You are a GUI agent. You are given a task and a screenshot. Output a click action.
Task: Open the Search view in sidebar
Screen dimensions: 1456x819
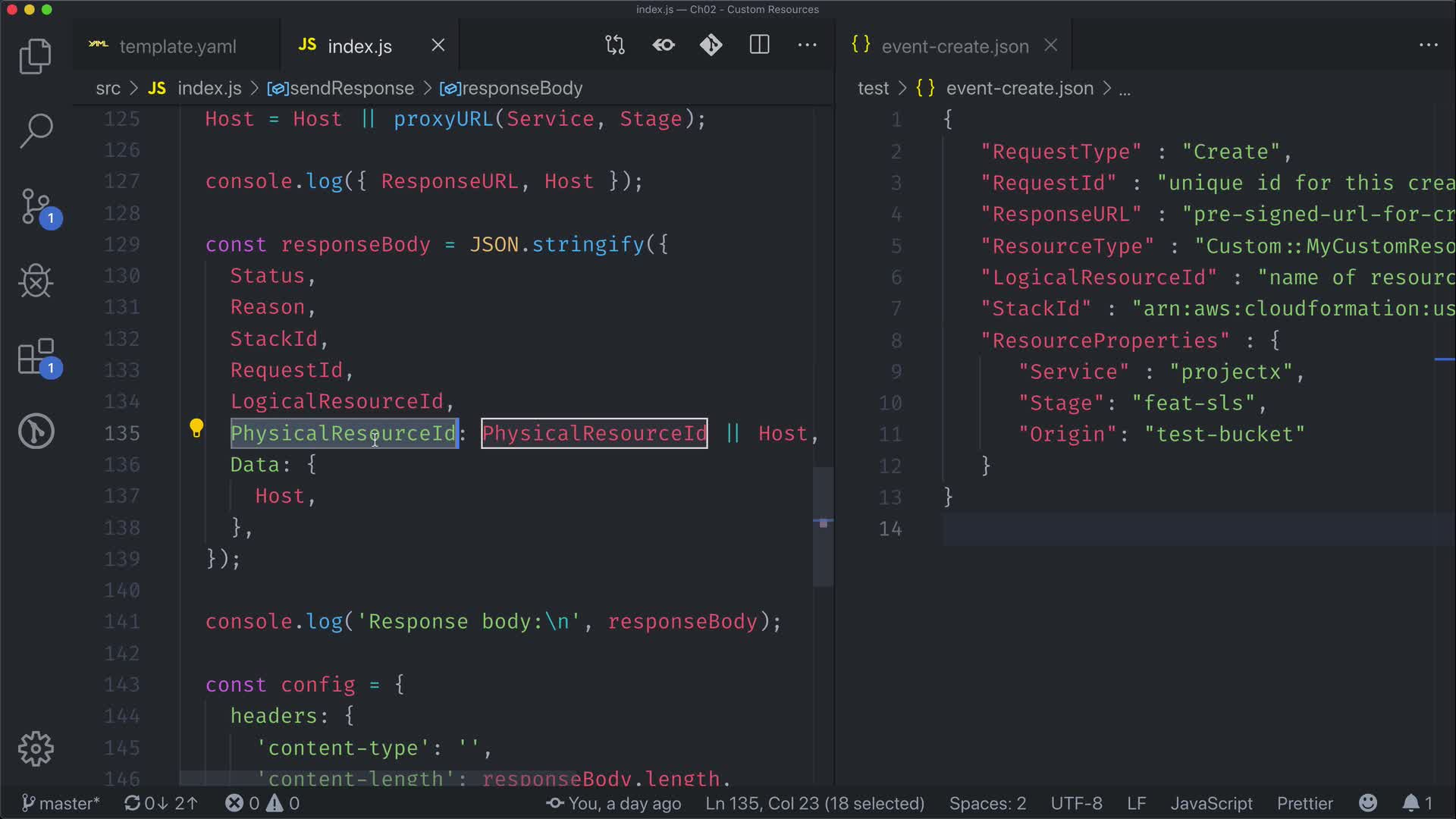coord(35,130)
